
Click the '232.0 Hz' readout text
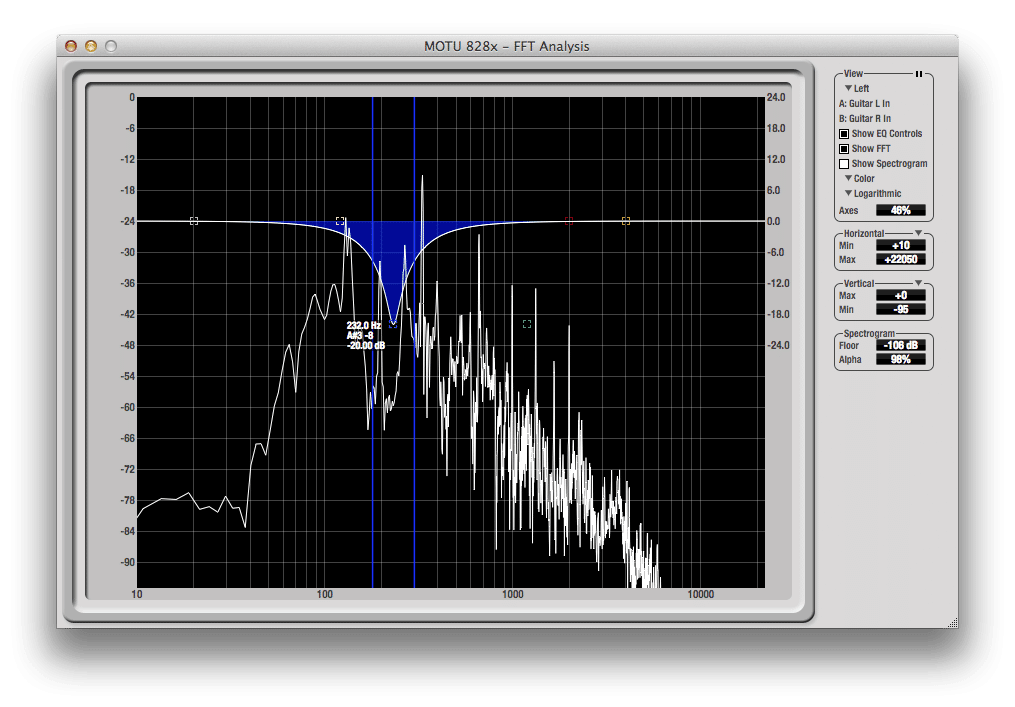point(364,326)
